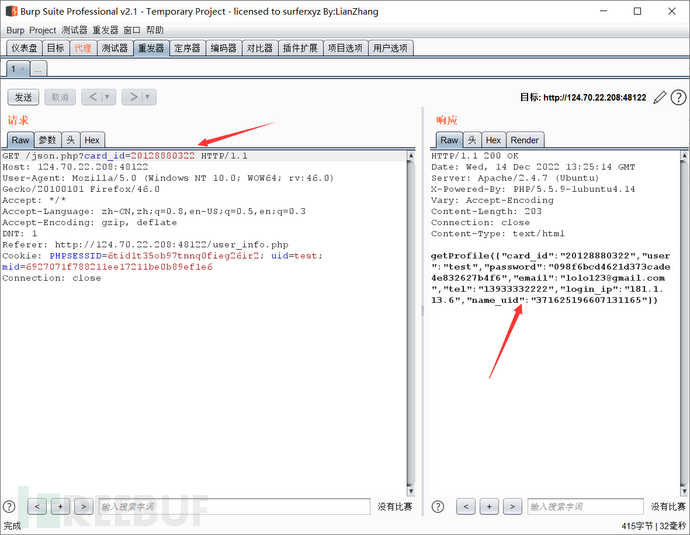Open the history forward dropdown arrow
This screenshot has height=535, width=690.
[x=148, y=97]
